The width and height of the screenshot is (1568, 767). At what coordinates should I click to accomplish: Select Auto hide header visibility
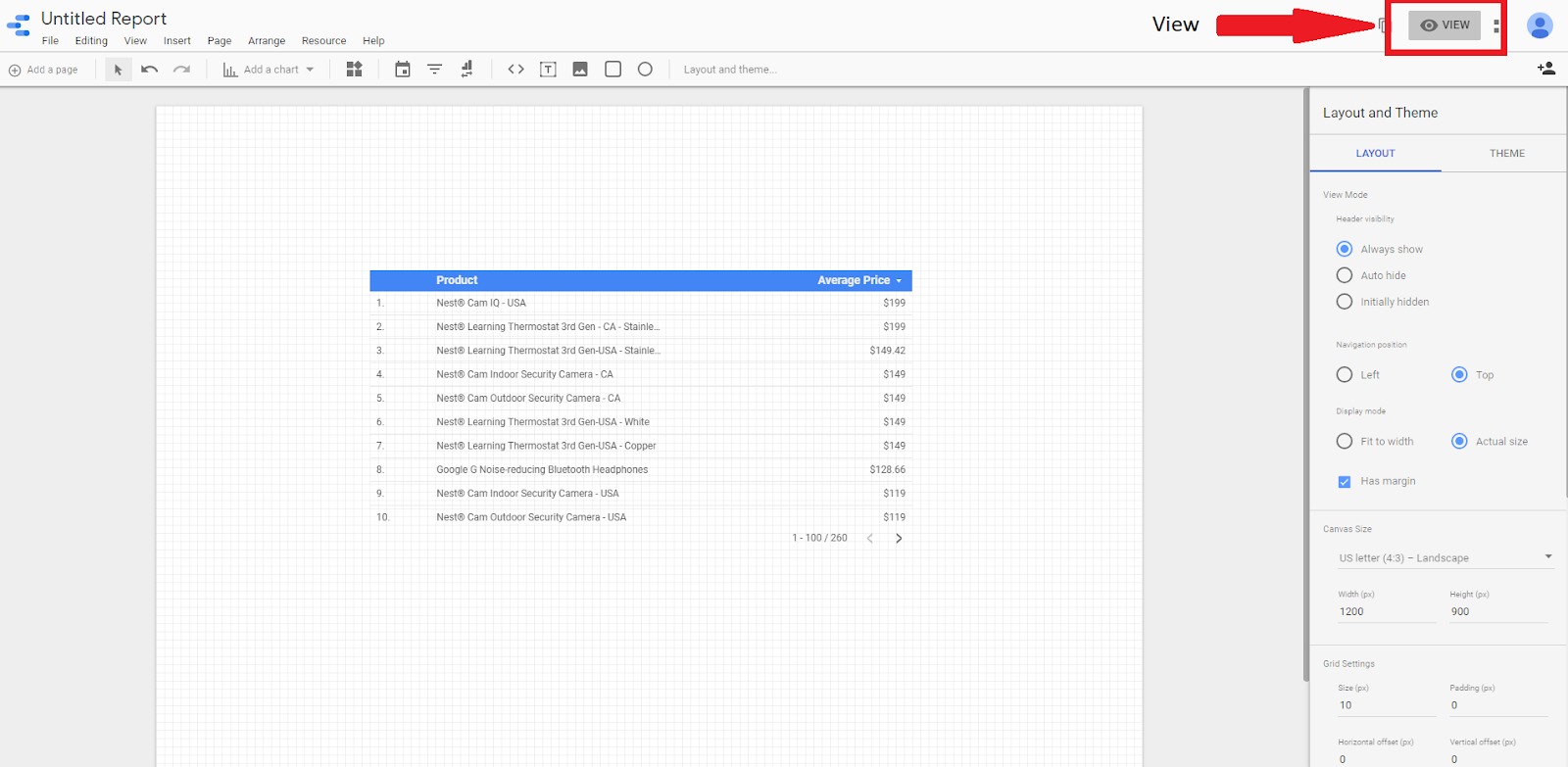(1345, 275)
